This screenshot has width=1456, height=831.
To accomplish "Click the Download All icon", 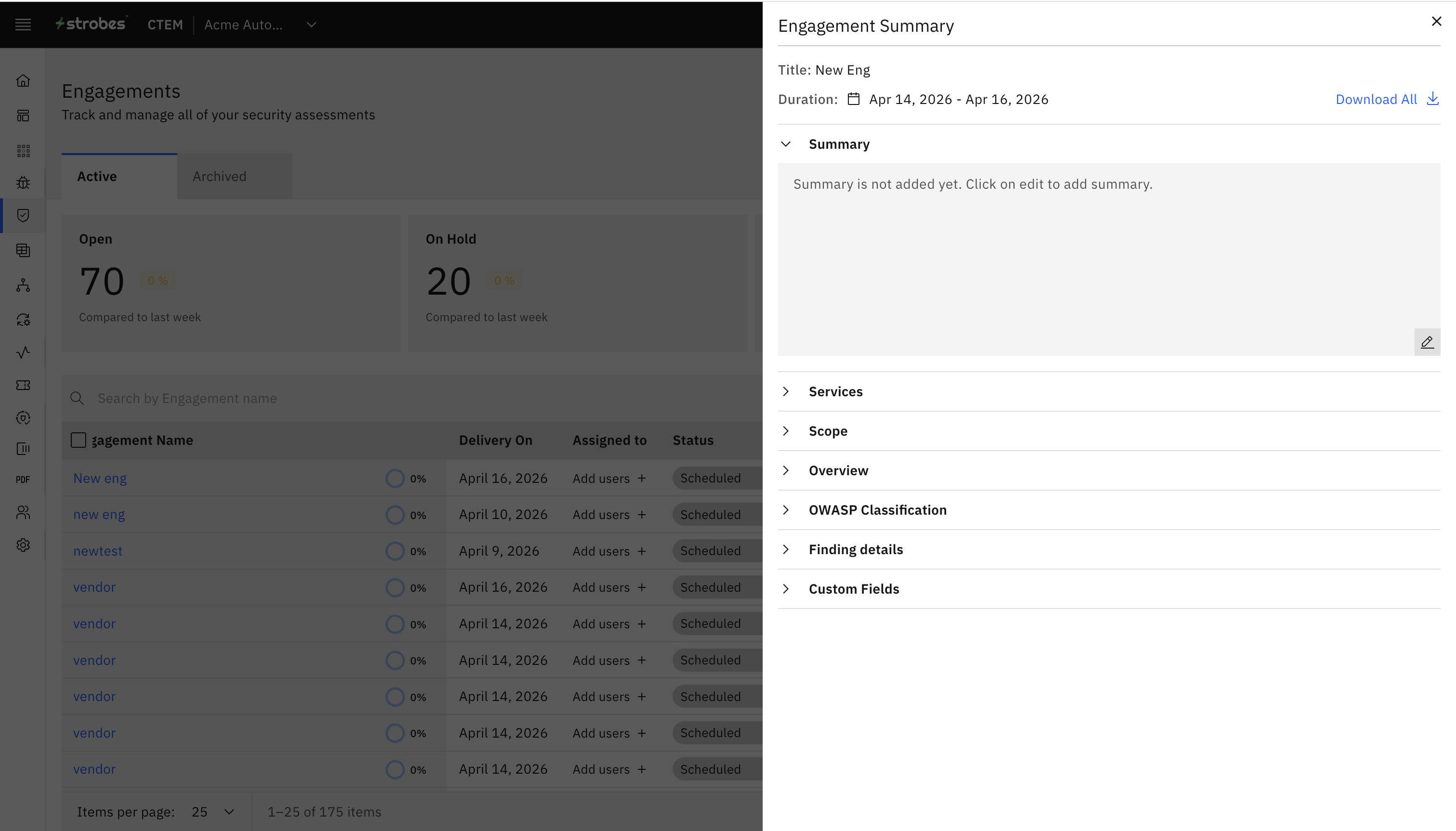I will 1432,99.
